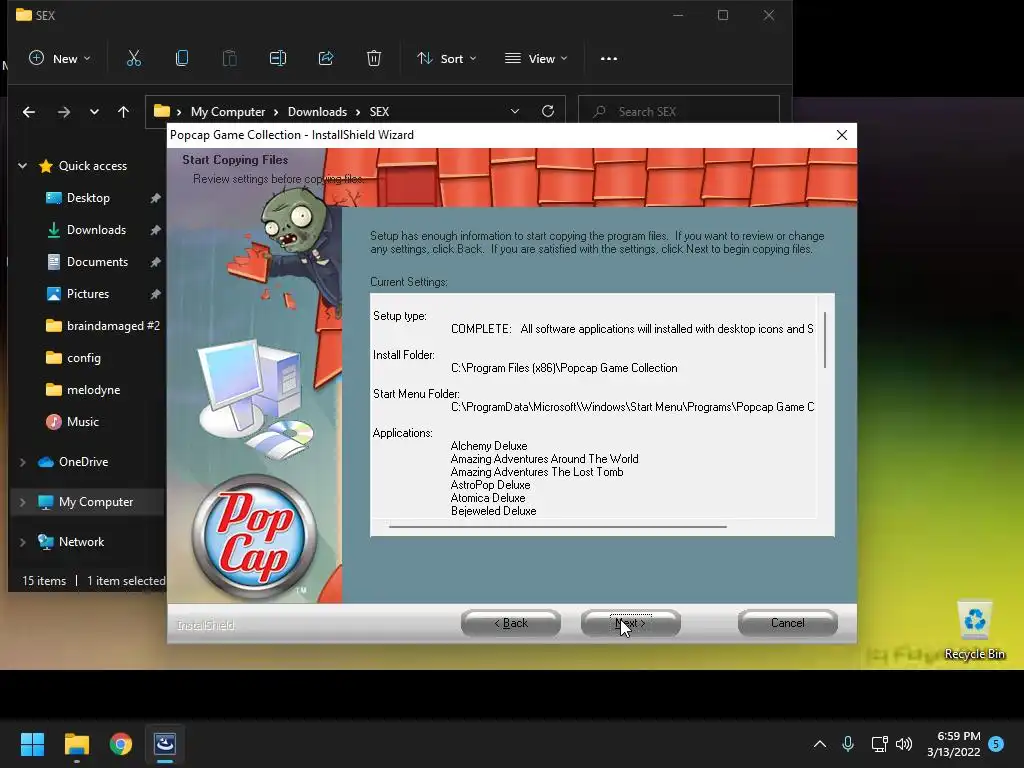This screenshot has height=768, width=1024.
Task: Collapse the Quick access tree section
Action: click(22, 166)
